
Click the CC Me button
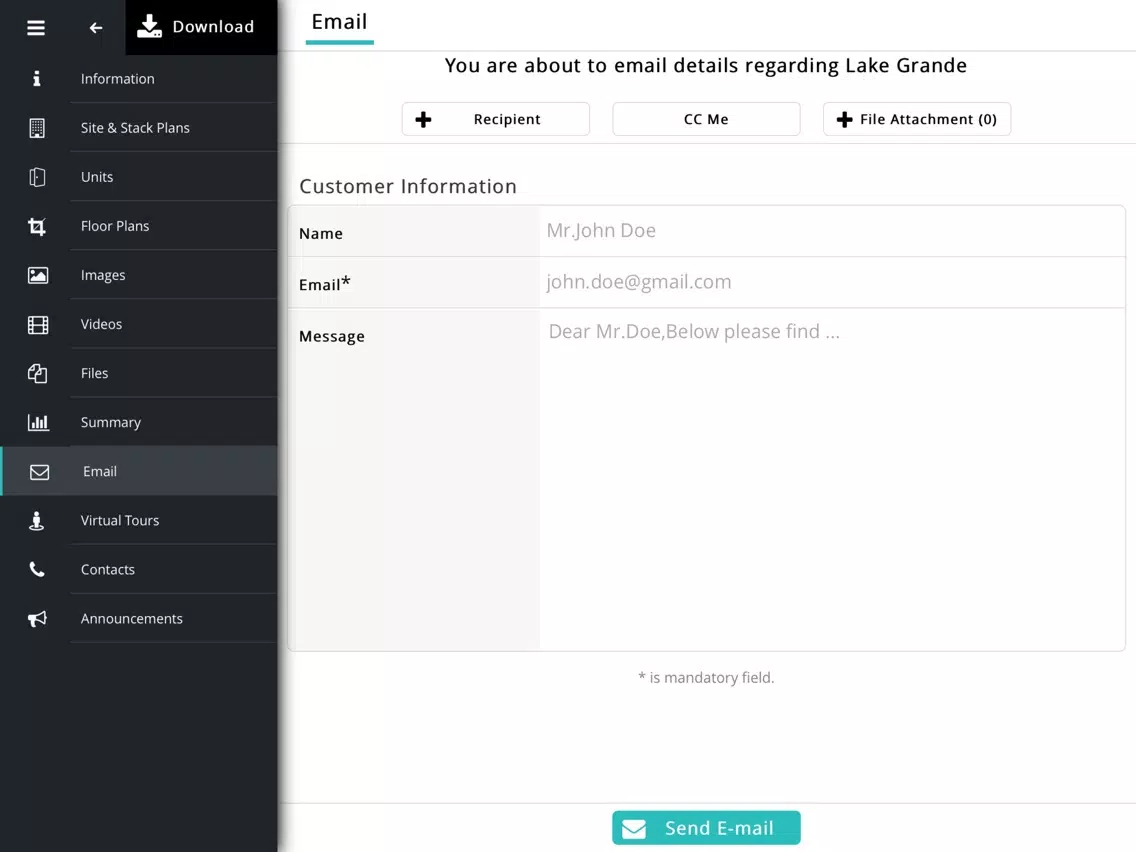[706, 119]
